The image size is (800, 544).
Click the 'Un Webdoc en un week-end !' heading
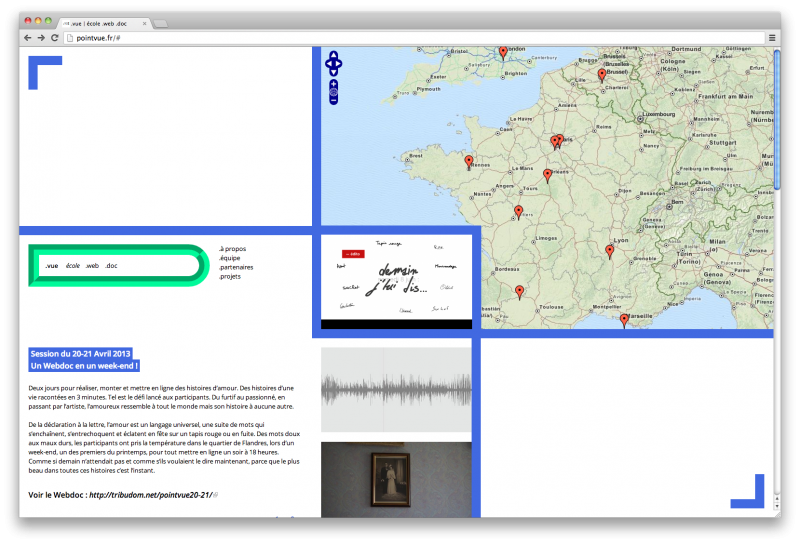[x=84, y=366]
